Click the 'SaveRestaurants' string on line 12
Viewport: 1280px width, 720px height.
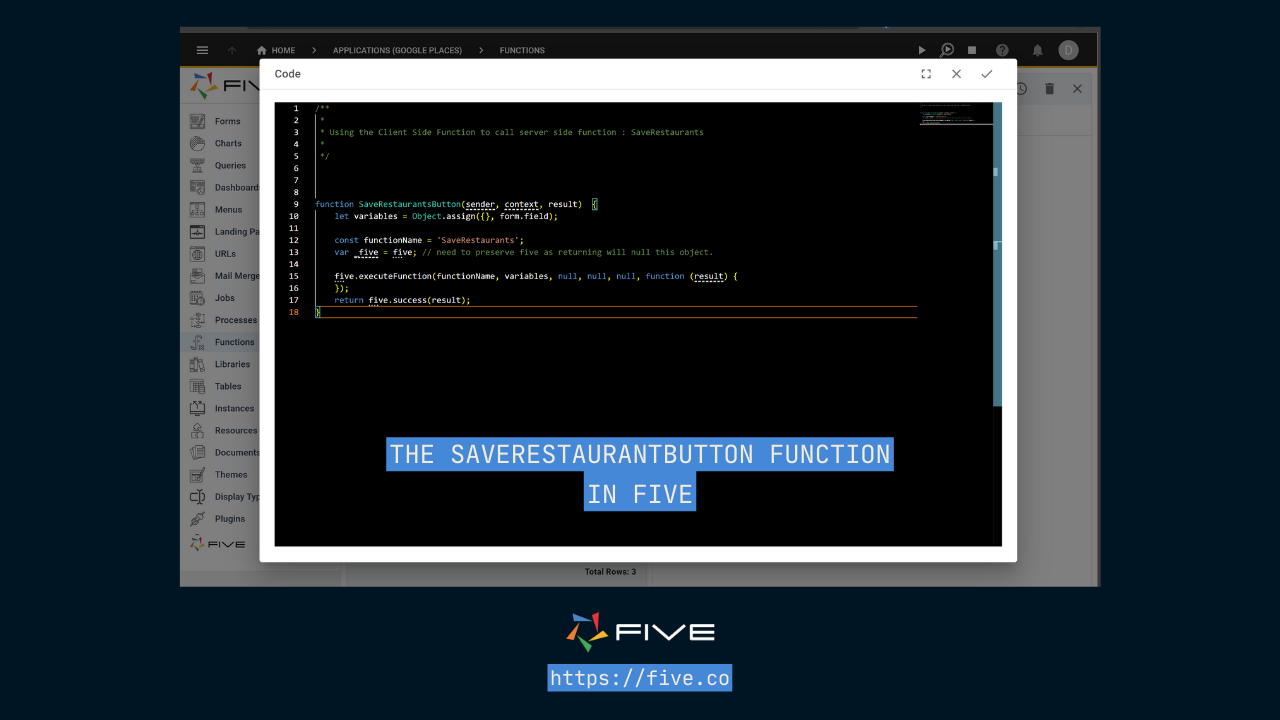click(481, 240)
